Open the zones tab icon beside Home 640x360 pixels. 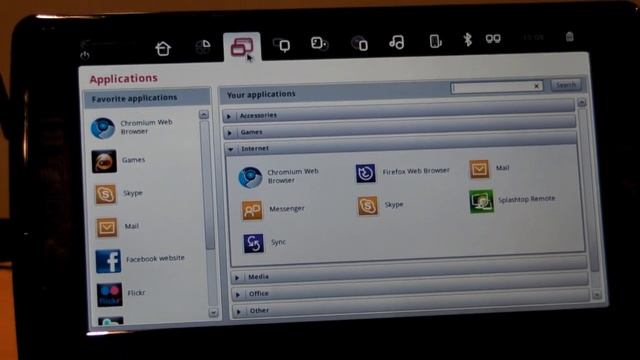pos(203,47)
